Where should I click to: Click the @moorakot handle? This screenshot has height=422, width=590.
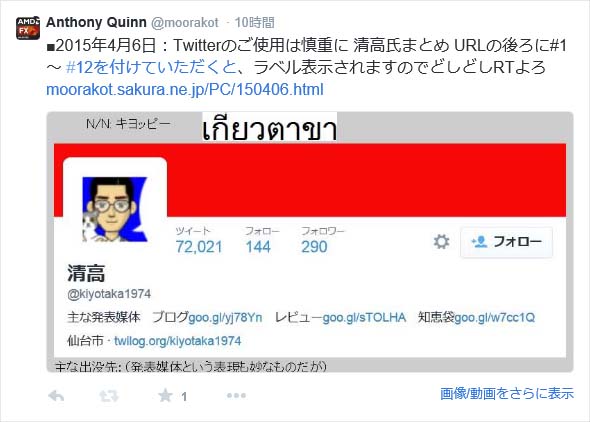pos(185,23)
